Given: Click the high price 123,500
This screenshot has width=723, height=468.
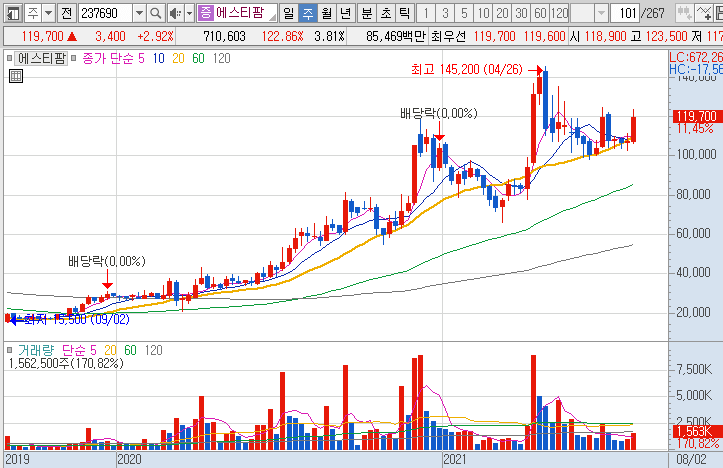Looking at the screenshot, I should 666,36.
